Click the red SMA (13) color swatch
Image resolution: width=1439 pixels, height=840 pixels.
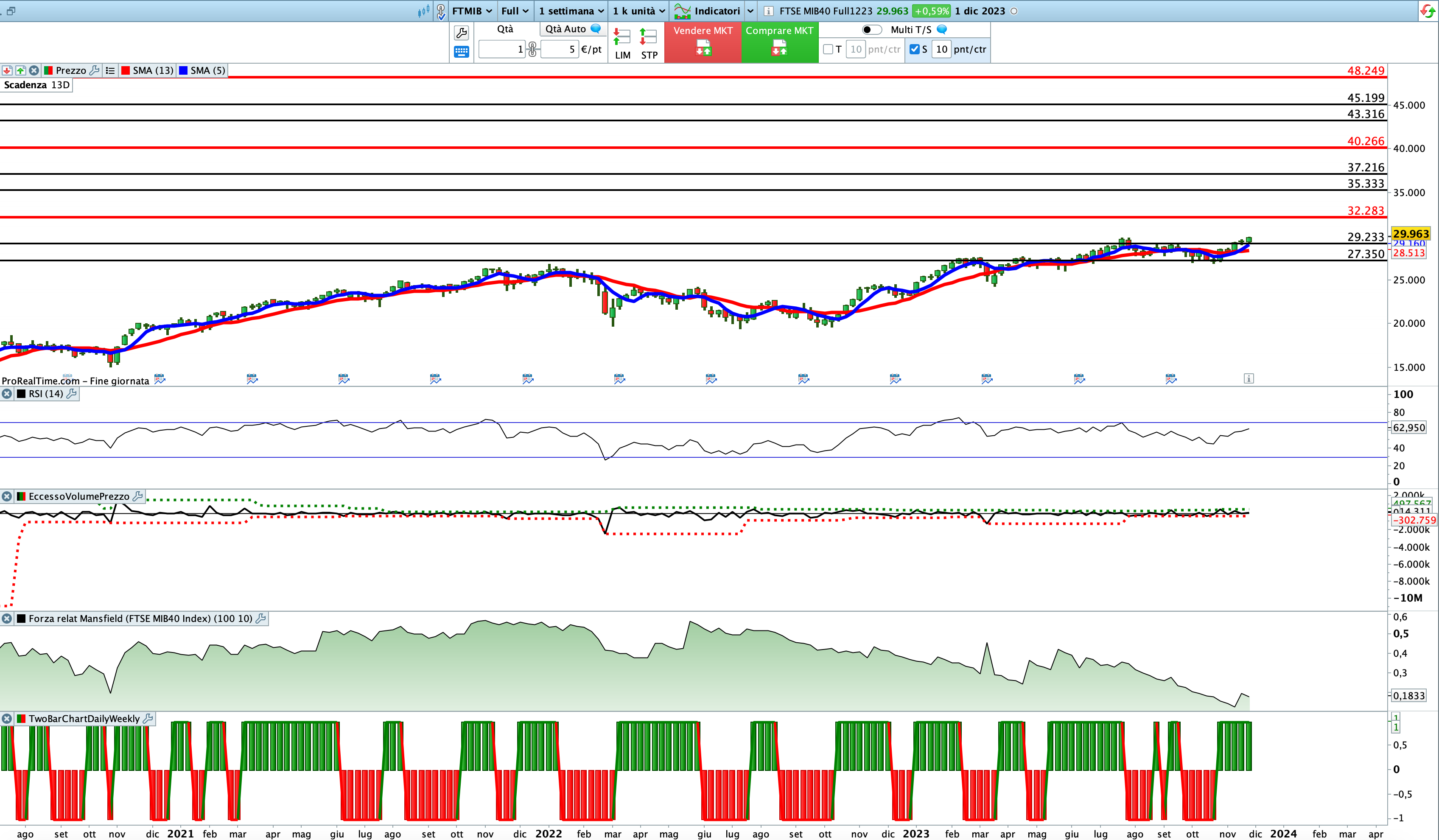[x=126, y=70]
